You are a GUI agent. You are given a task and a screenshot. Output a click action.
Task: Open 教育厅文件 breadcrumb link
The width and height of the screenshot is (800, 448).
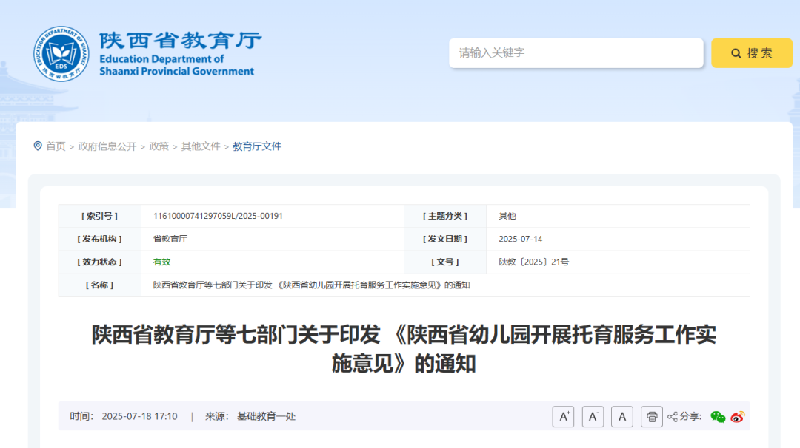tap(257, 146)
